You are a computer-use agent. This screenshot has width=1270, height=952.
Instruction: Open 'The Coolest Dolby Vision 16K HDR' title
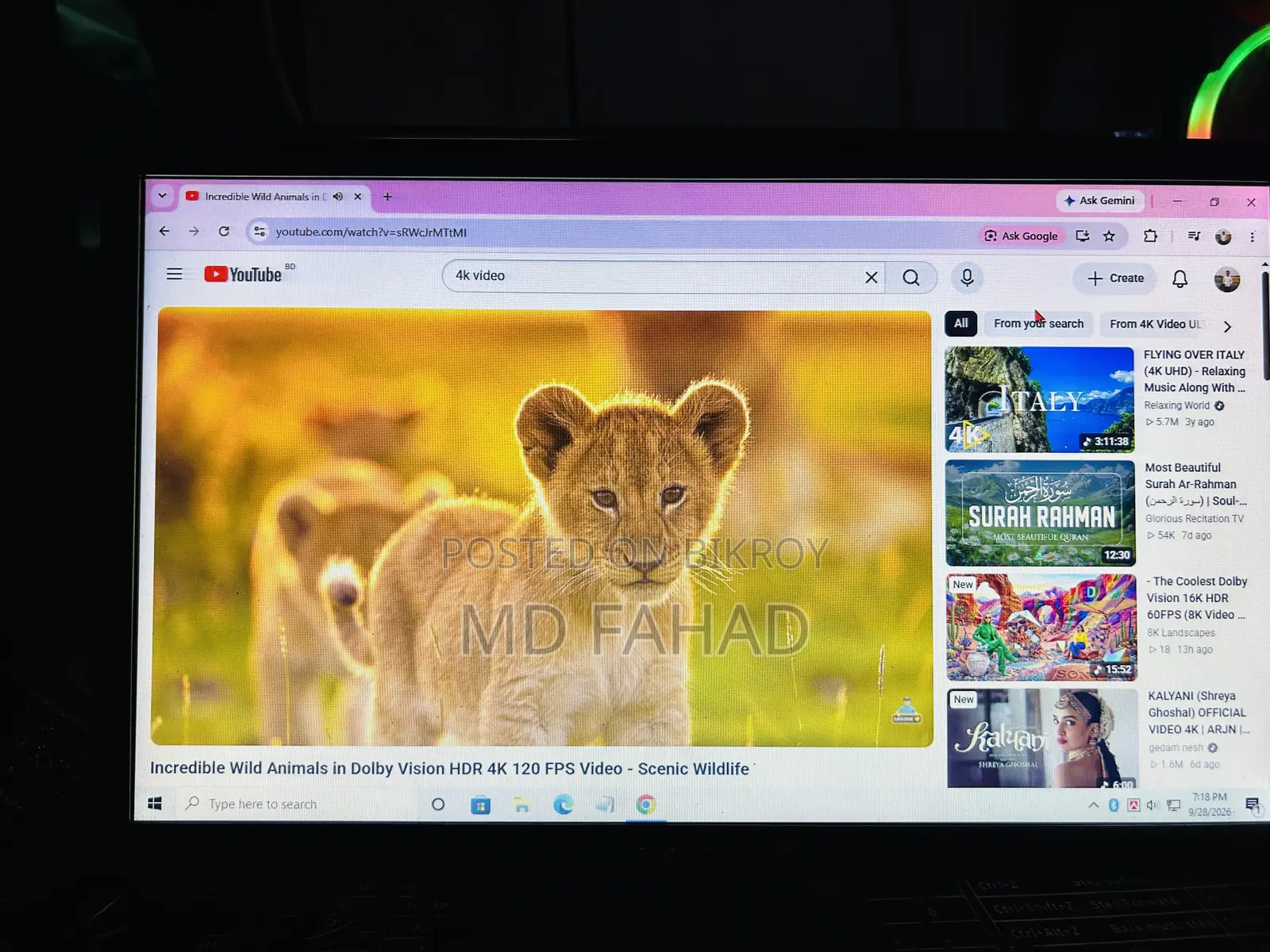coord(1197,598)
